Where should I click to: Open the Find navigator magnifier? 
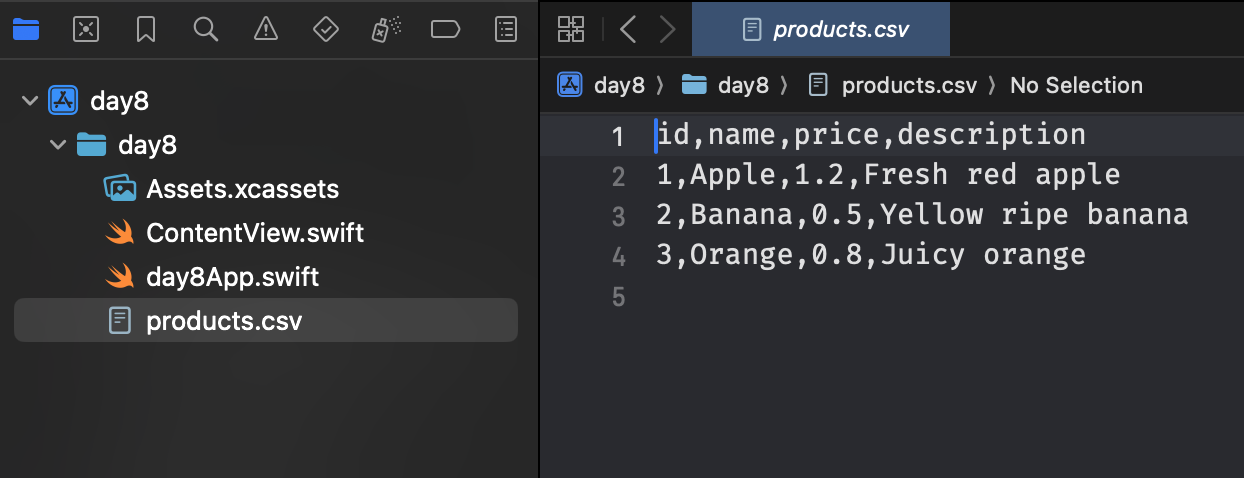pos(206,30)
